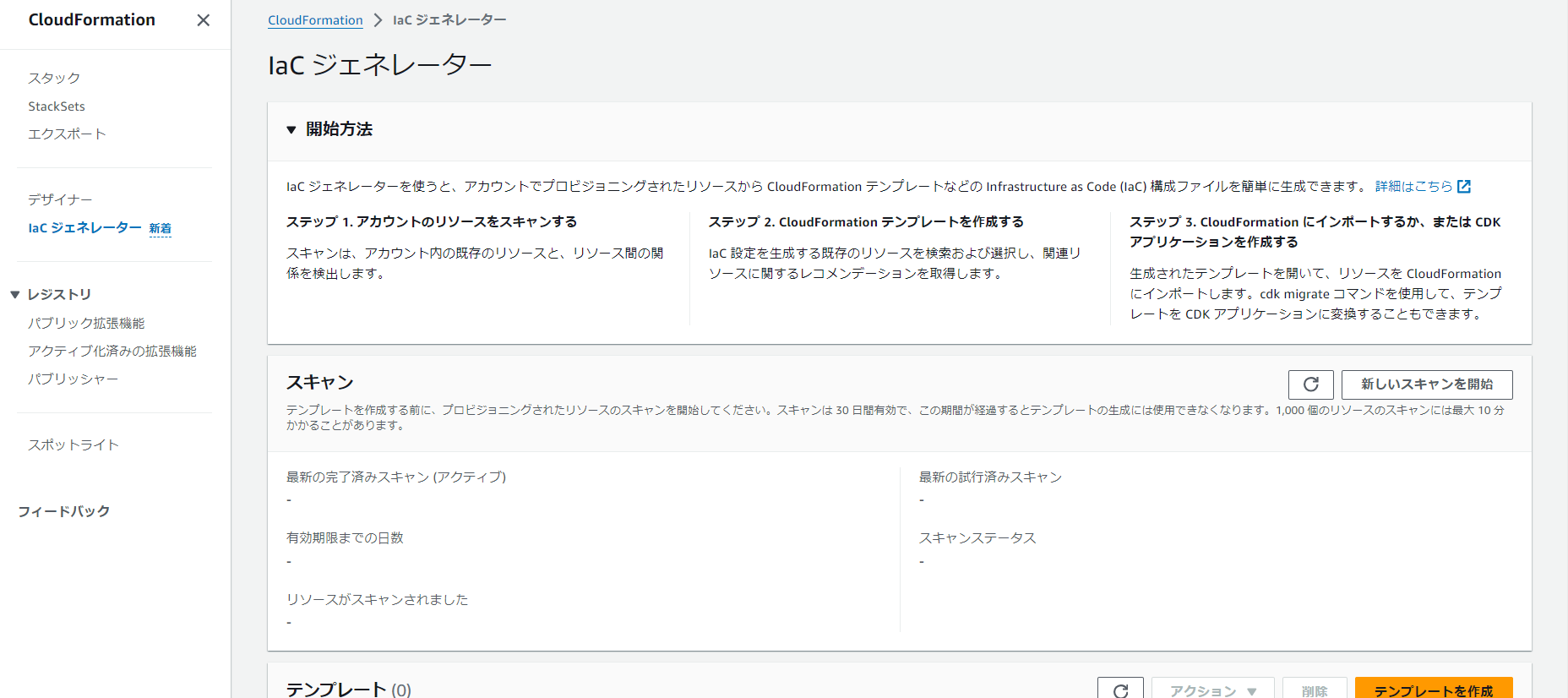
Task: Open スポットライト in the sidebar
Action: [x=73, y=445]
